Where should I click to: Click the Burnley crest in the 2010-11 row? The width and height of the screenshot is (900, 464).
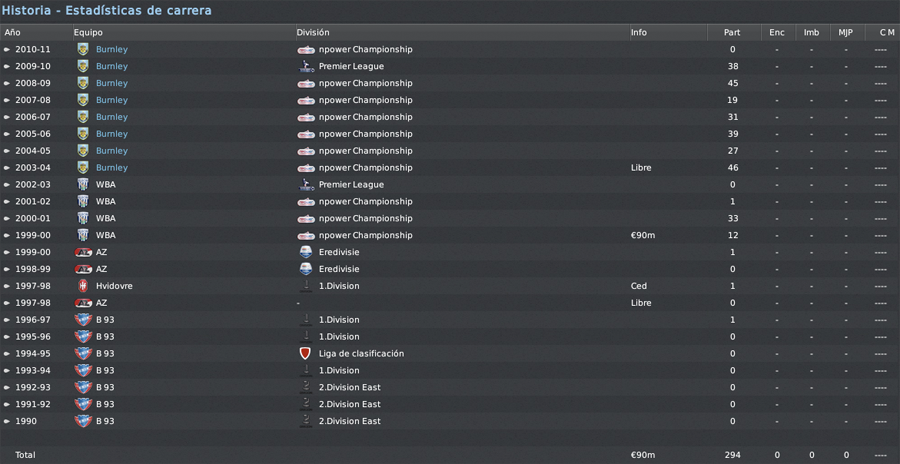click(83, 49)
